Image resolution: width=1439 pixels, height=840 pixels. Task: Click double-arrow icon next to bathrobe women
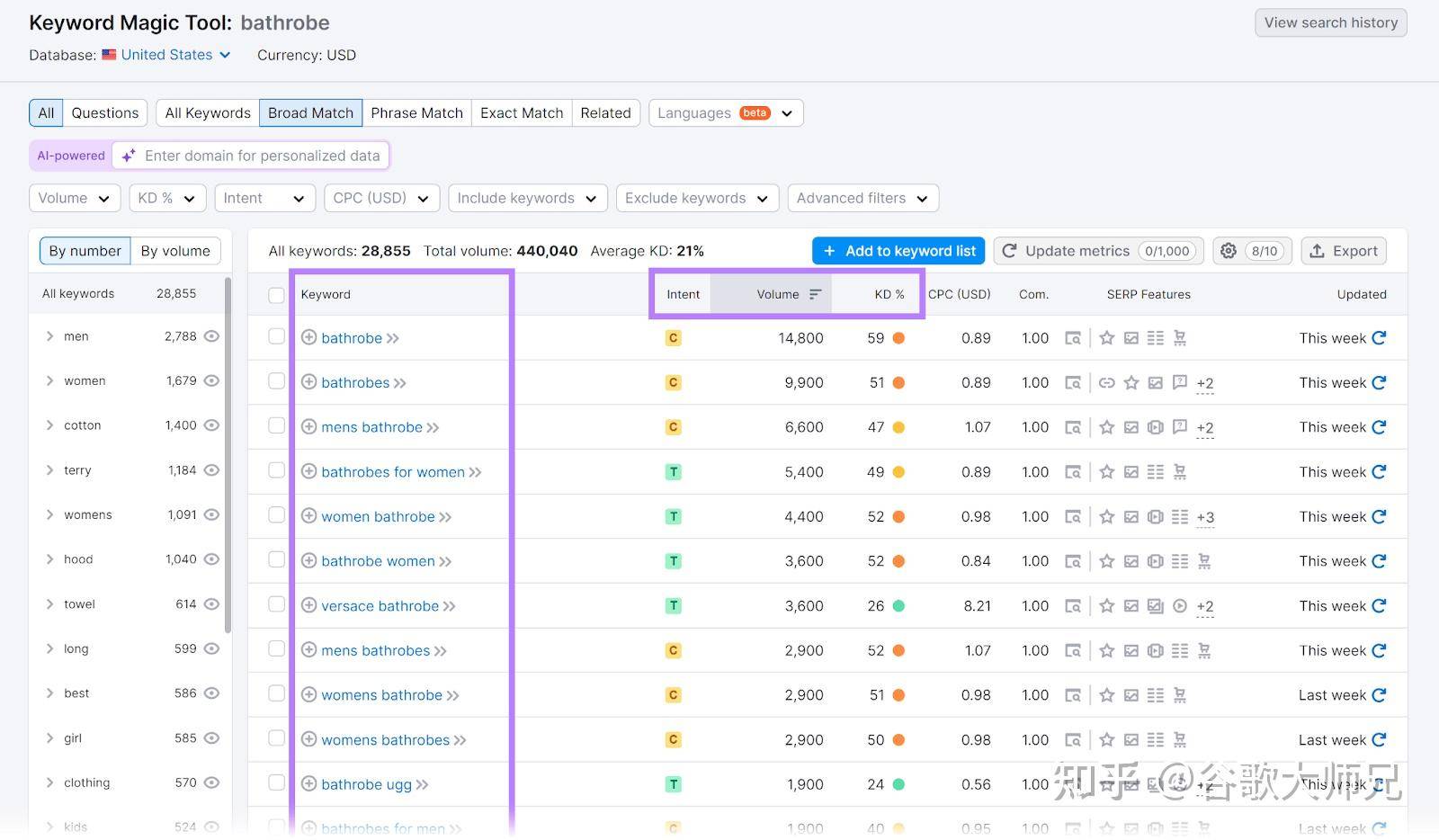click(x=445, y=561)
